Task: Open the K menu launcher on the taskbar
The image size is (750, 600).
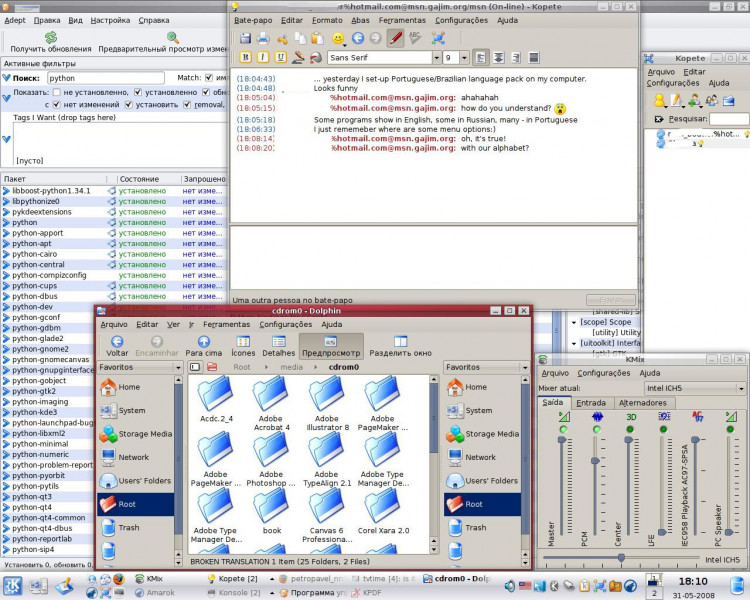Action: (x=12, y=586)
